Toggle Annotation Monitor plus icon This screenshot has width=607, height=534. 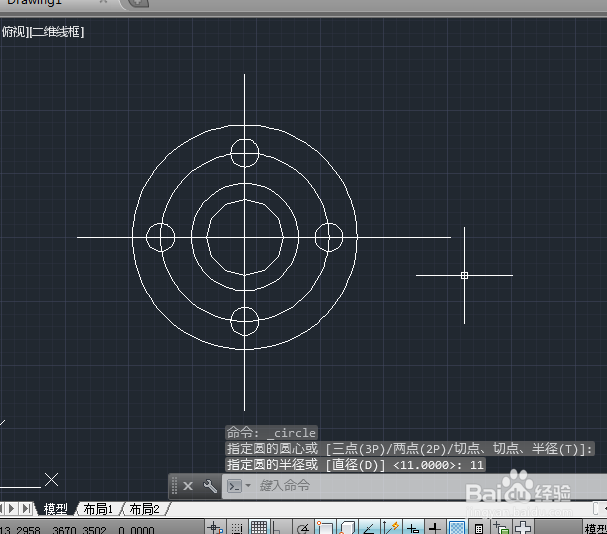tap(523, 528)
